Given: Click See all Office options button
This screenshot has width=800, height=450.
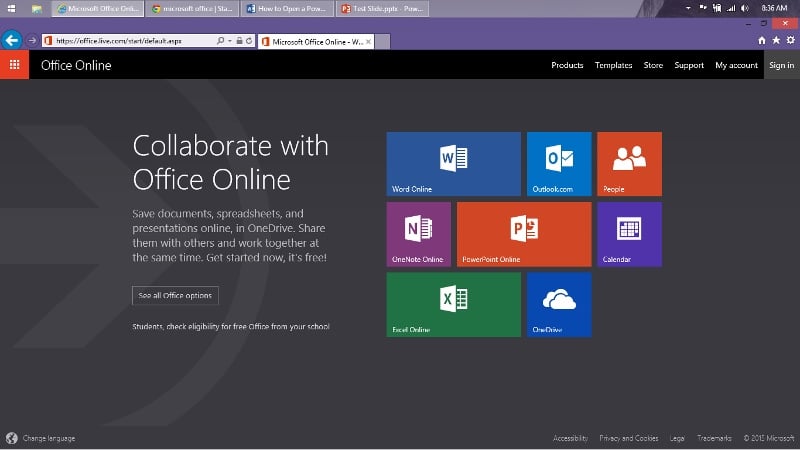Looking at the screenshot, I should (175, 295).
